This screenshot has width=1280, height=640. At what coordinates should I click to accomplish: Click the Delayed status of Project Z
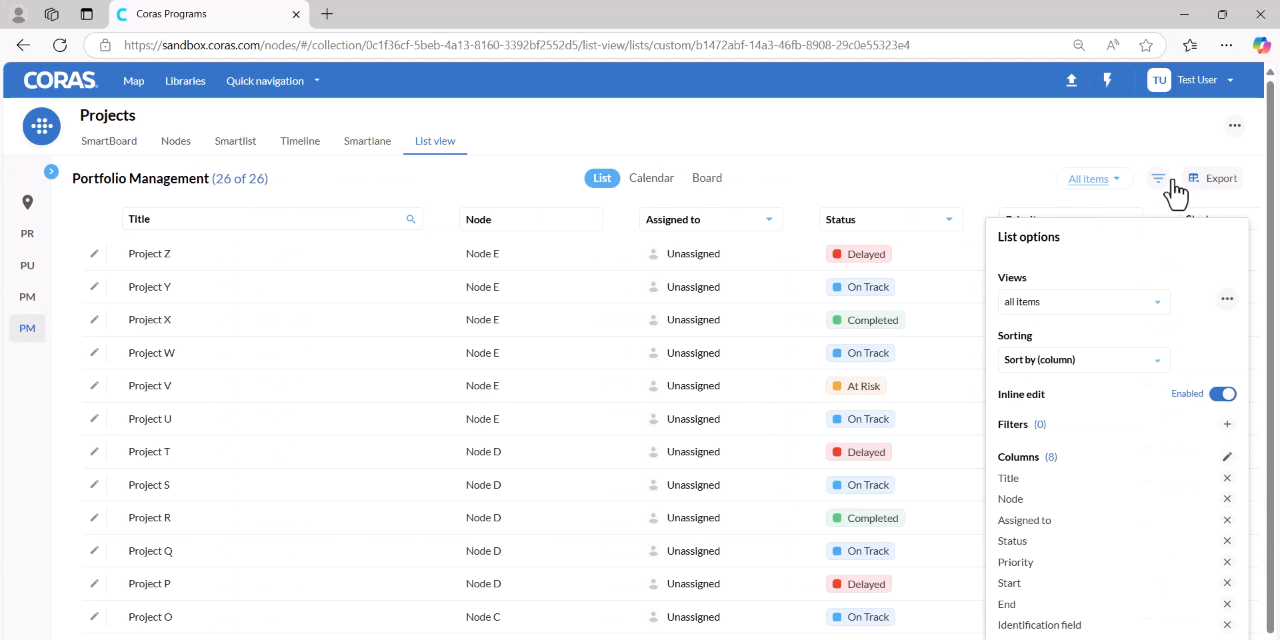click(x=859, y=254)
